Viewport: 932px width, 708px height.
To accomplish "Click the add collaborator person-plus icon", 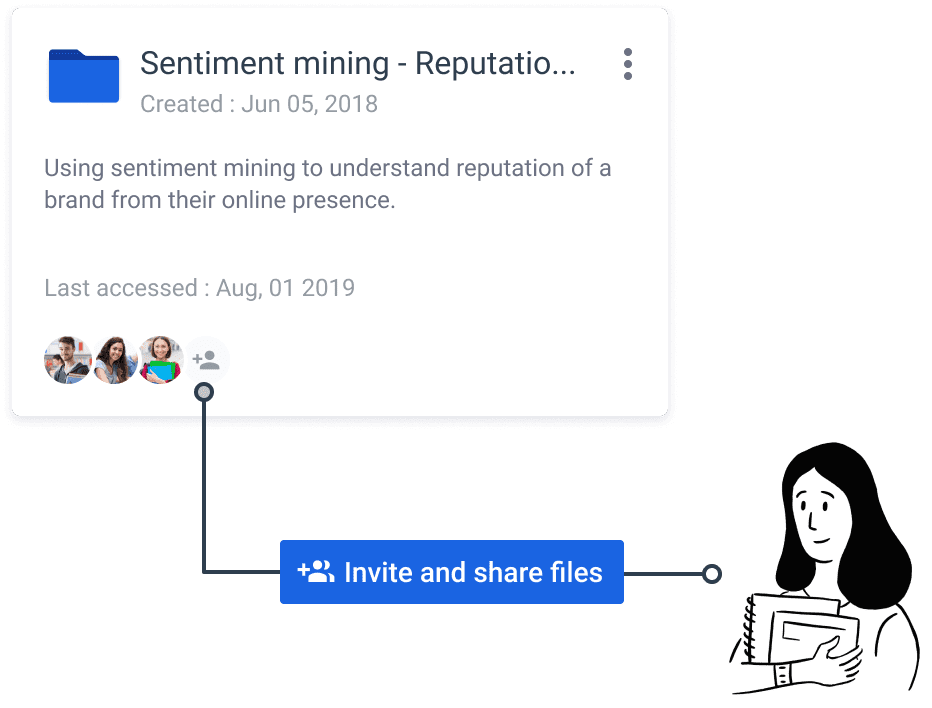I will click(207, 360).
